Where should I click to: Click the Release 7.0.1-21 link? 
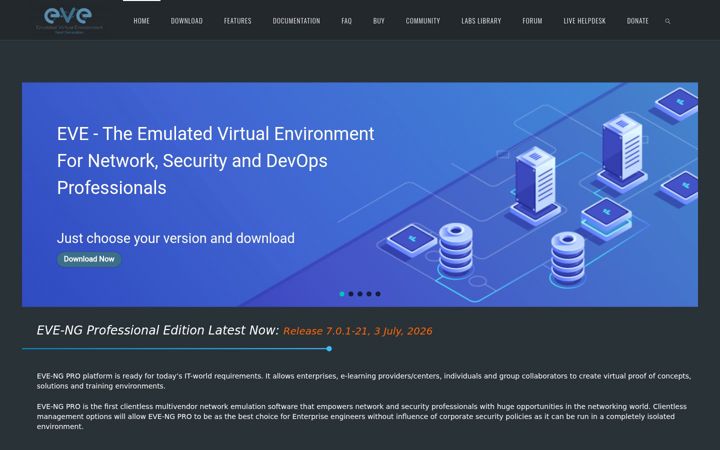[x=358, y=331]
